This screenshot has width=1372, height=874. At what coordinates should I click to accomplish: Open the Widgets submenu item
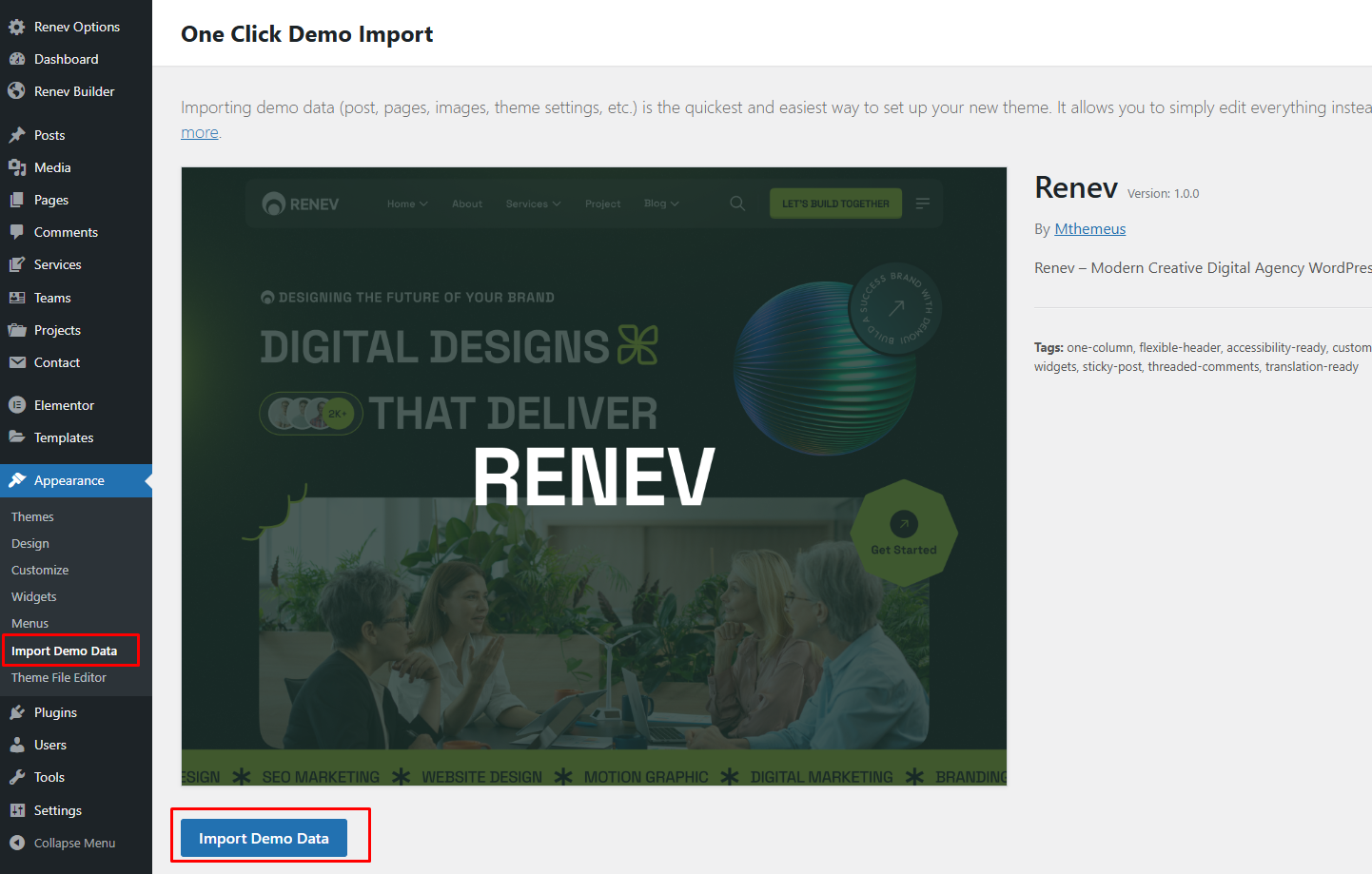[34, 596]
